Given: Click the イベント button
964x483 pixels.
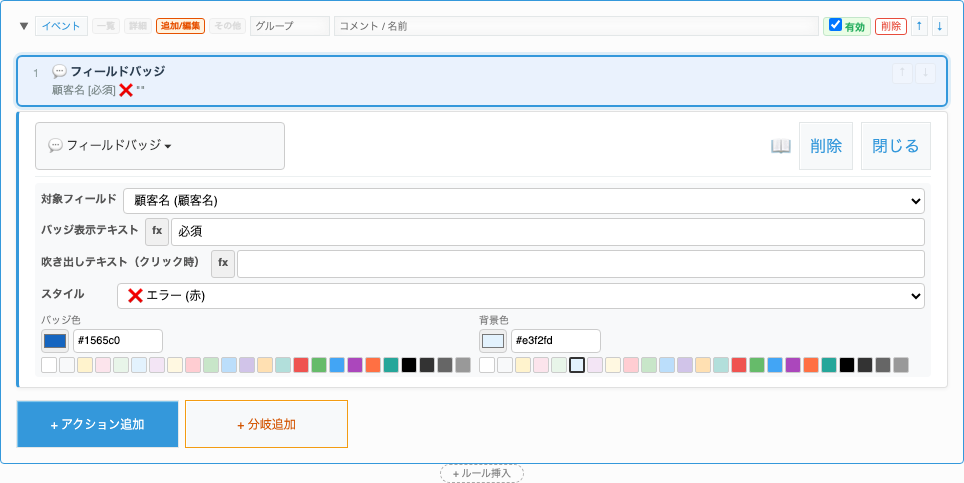Looking at the screenshot, I should click(x=61, y=26).
